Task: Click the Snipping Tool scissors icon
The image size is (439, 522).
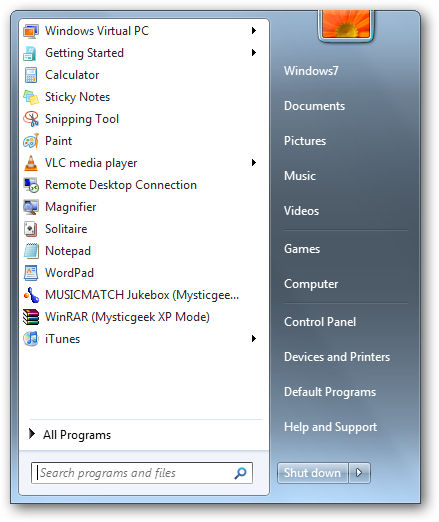Action: [x=31, y=119]
